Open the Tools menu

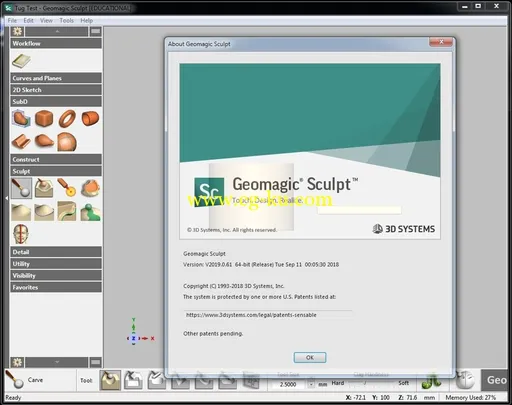[67, 21]
